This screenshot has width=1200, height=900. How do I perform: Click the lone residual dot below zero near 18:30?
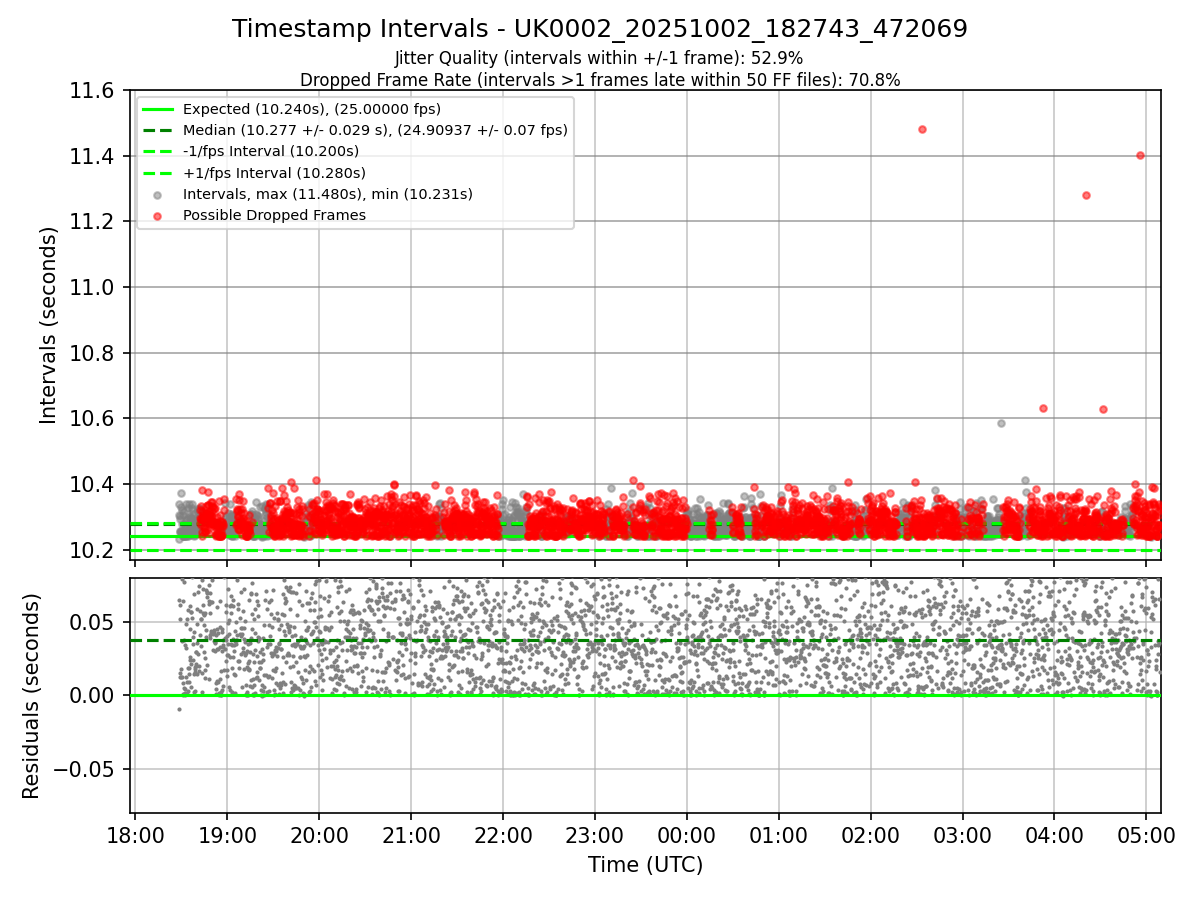point(179,709)
